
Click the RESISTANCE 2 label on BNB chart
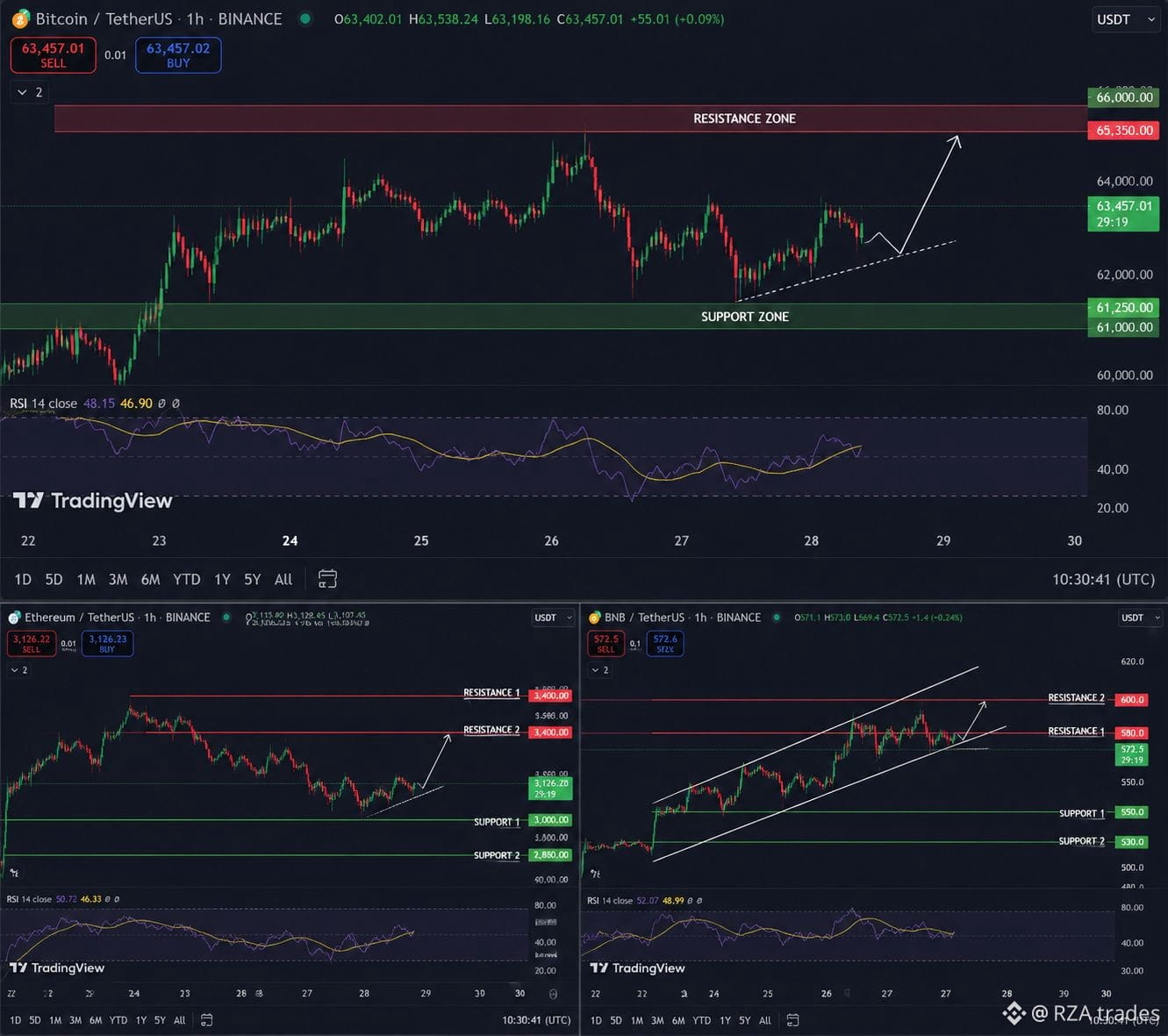(x=1076, y=698)
